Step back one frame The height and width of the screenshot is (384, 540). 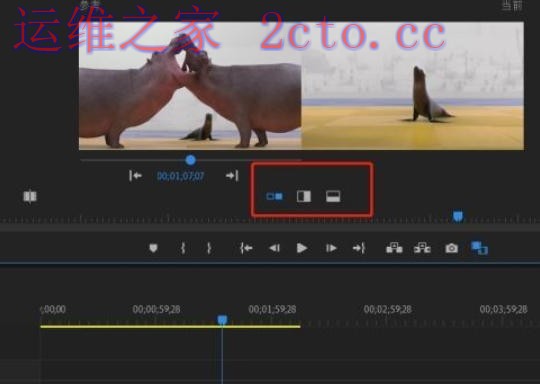[x=274, y=248]
